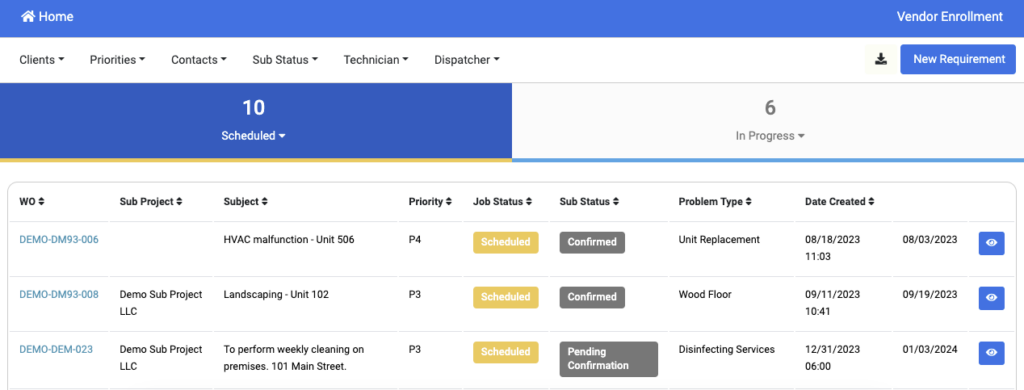1024x390 pixels.
Task: View work order DEMO-DEM-023 with eye icon
Action: click(x=991, y=353)
